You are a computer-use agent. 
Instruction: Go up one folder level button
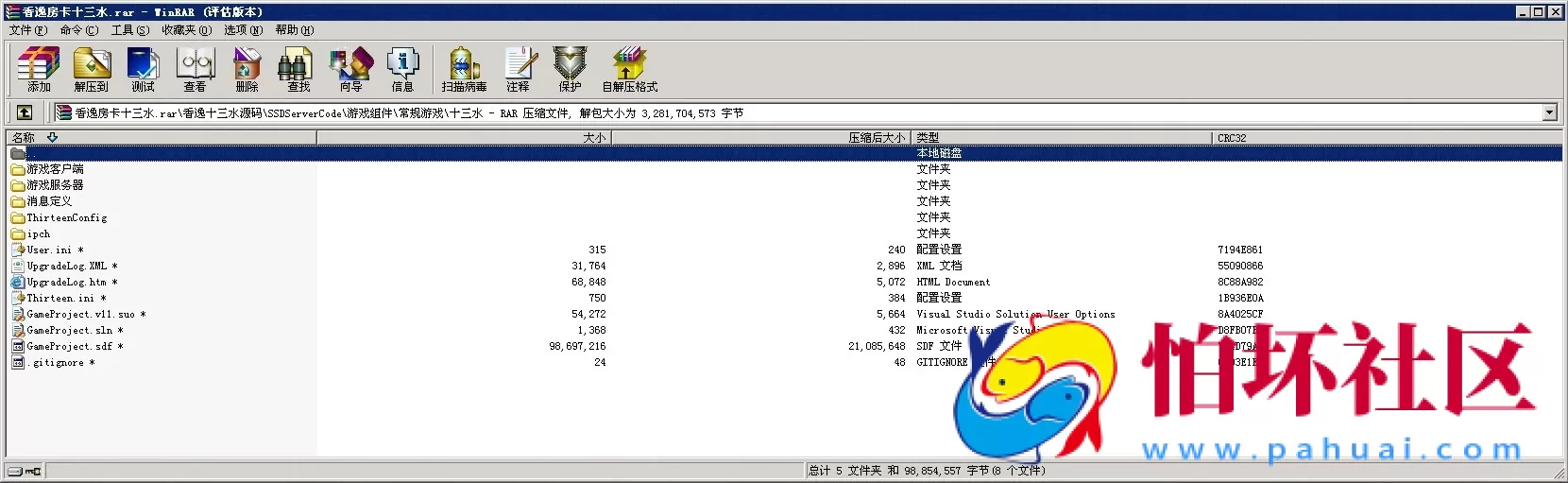(25, 112)
